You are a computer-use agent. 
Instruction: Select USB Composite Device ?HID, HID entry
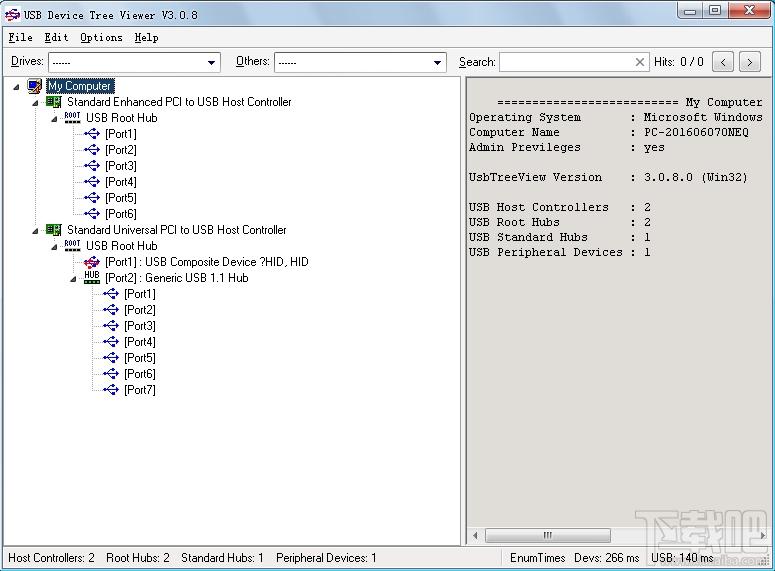point(207,262)
